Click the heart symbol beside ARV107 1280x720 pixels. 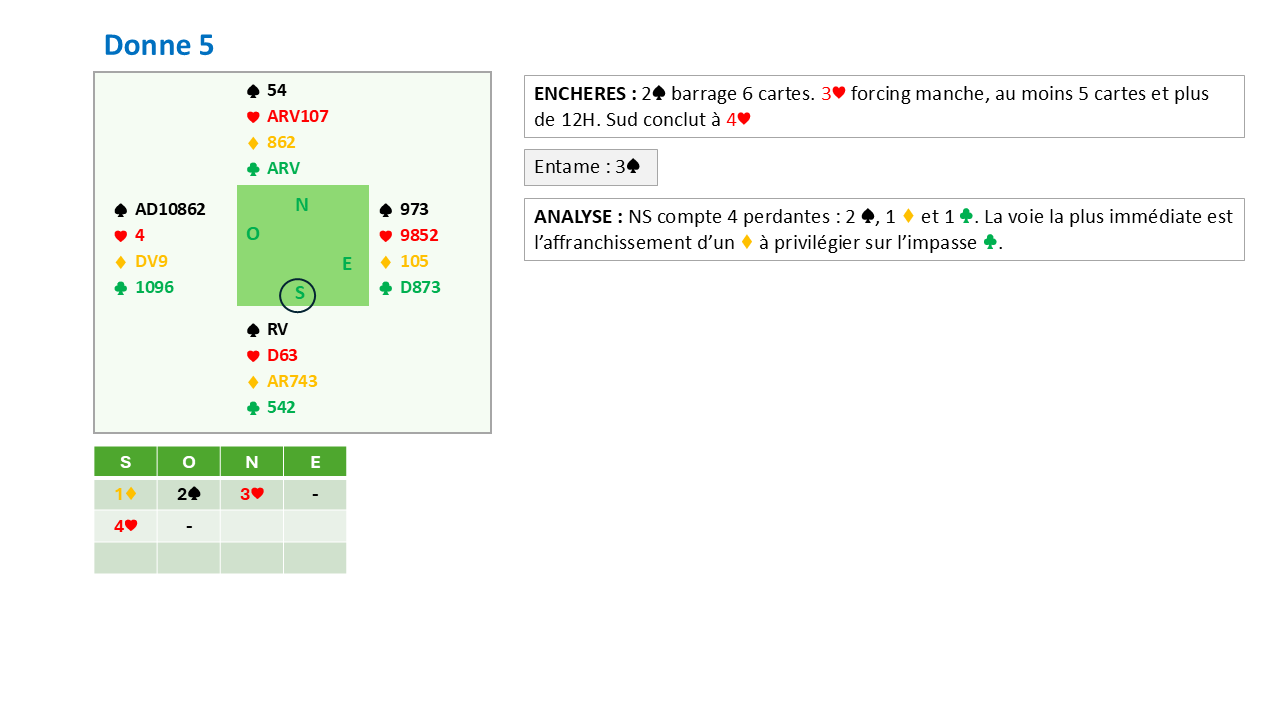(x=253, y=117)
